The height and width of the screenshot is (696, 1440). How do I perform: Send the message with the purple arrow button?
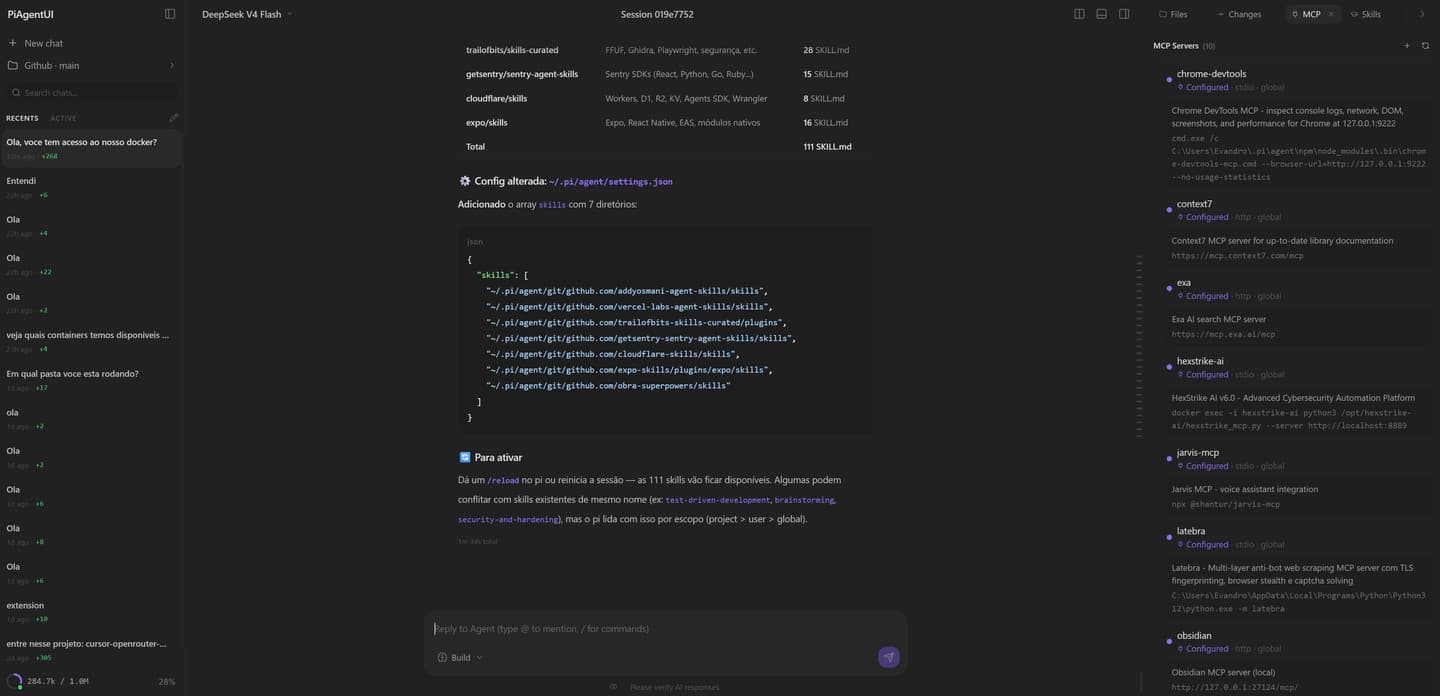[x=888, y=657]
